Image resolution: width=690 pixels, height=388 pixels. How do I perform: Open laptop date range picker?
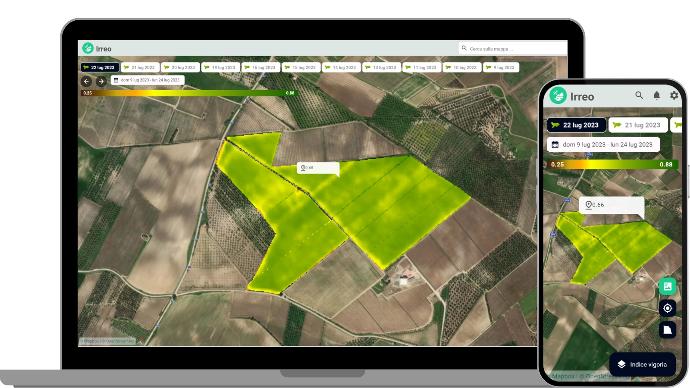[147, 80]
